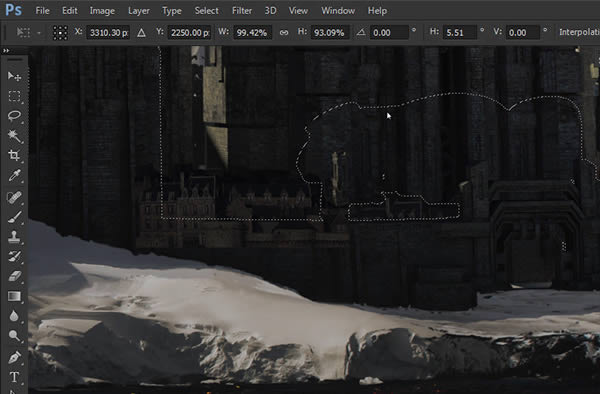The image size is (600, 394).
Task: Click the rotation angle icon
Action: (361, 33)
